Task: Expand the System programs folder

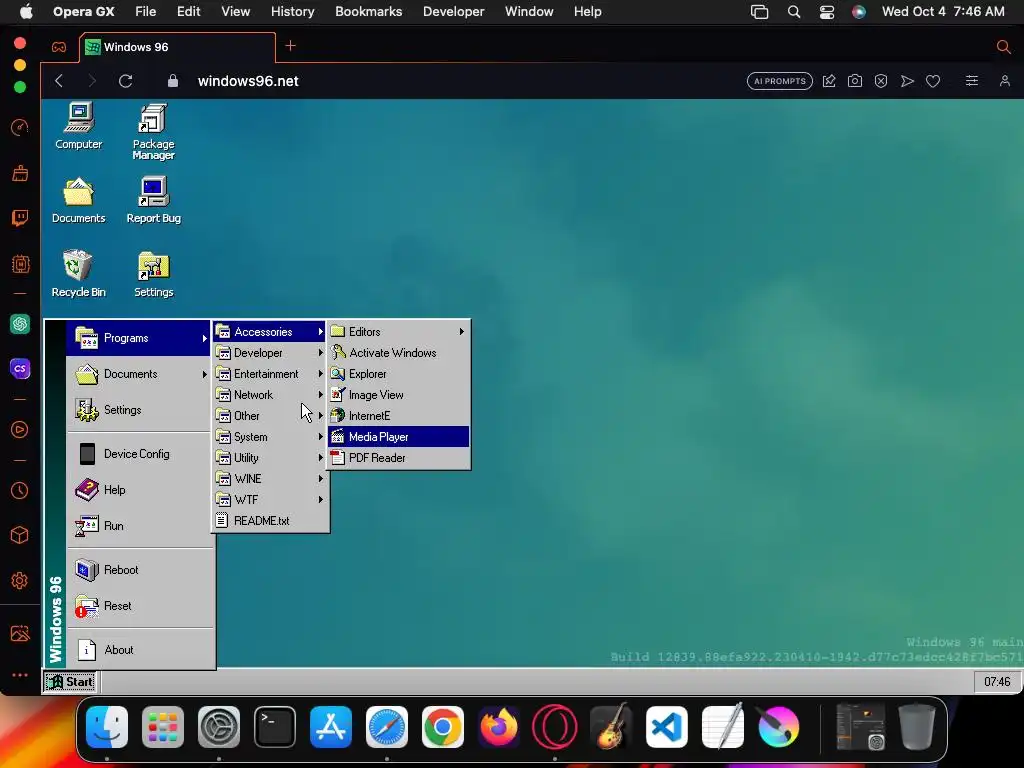Action: click(270, 437)
